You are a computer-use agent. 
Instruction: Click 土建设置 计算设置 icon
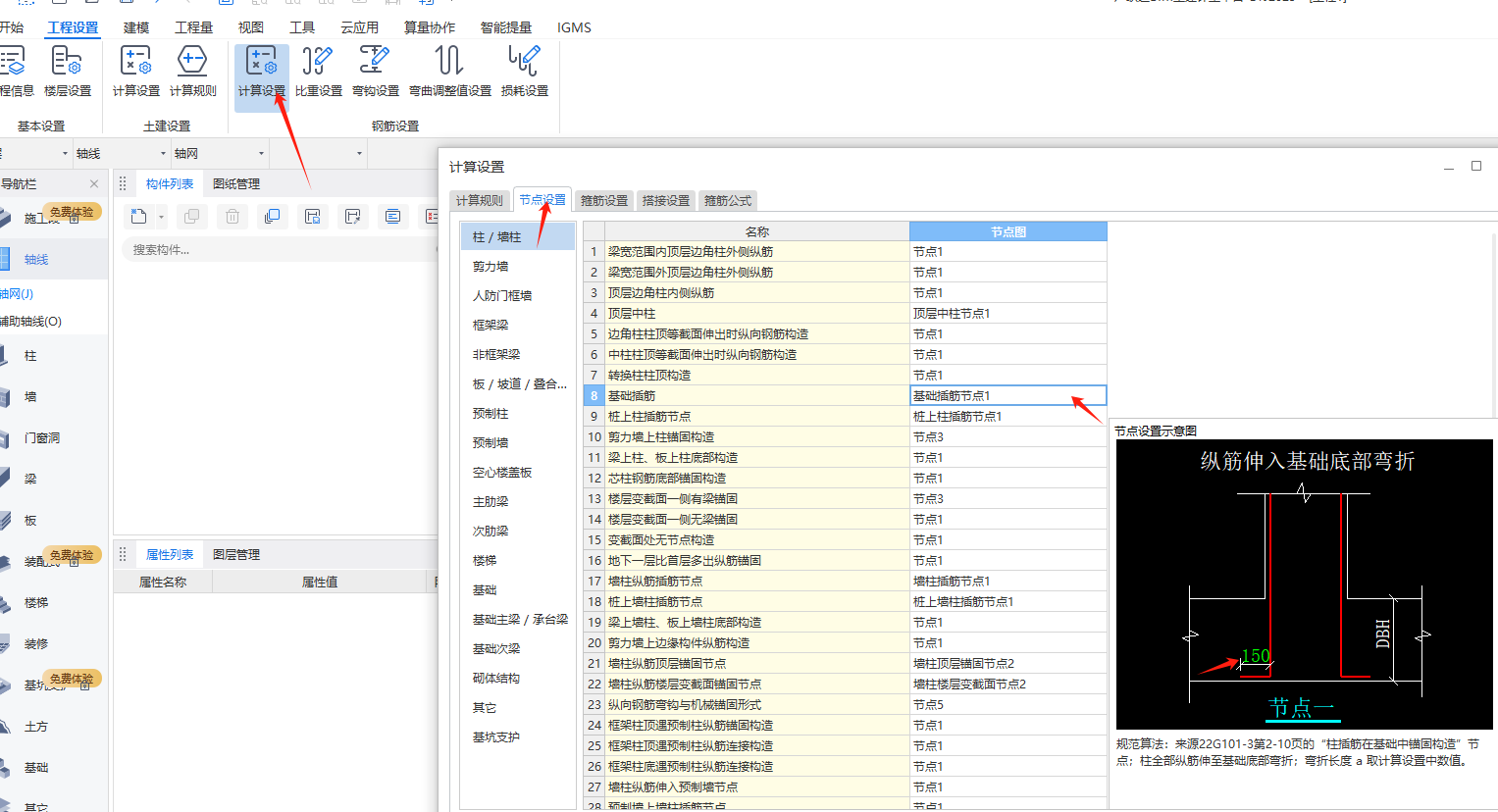[x=135, y=72]
